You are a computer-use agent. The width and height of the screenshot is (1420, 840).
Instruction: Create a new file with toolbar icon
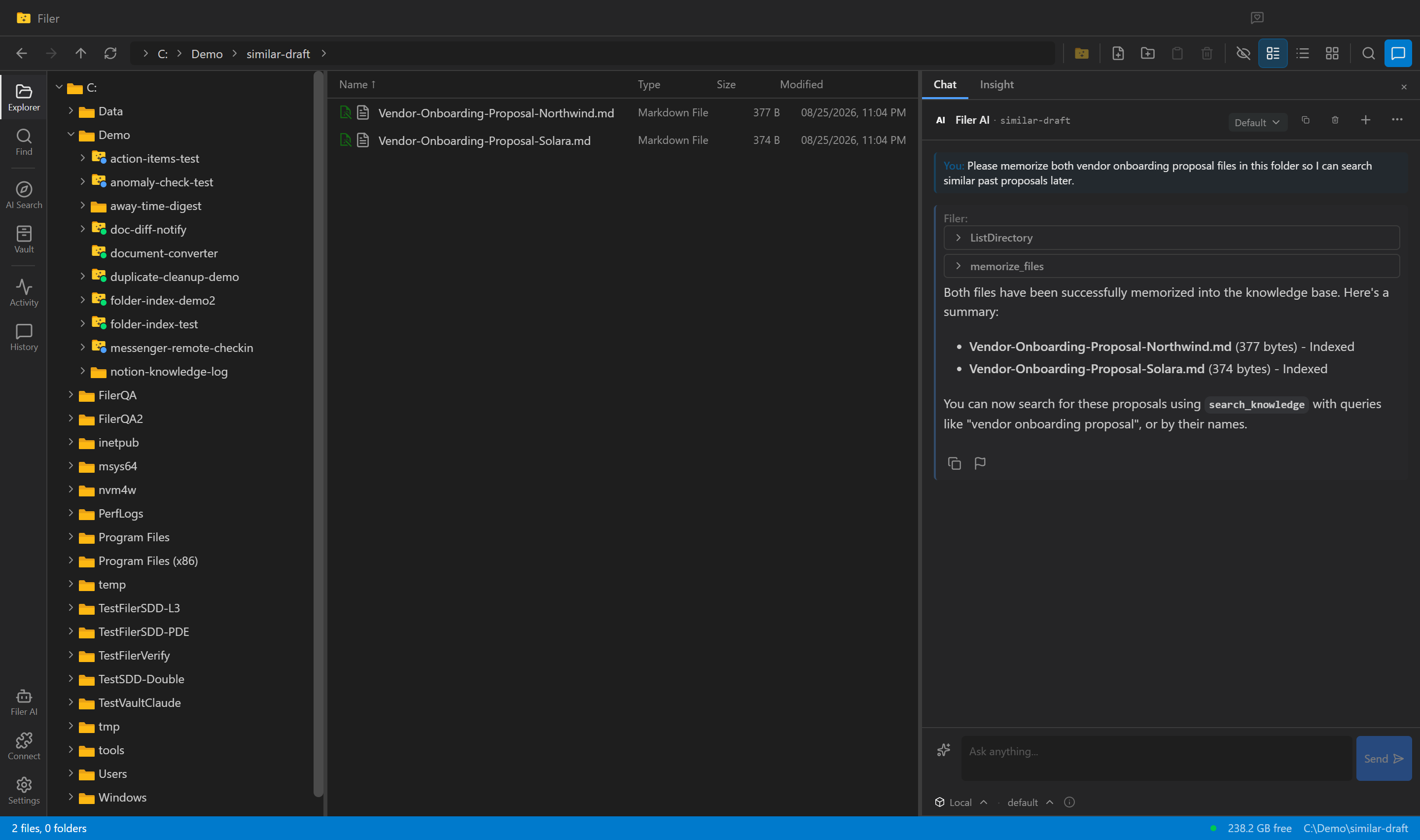1118,53
